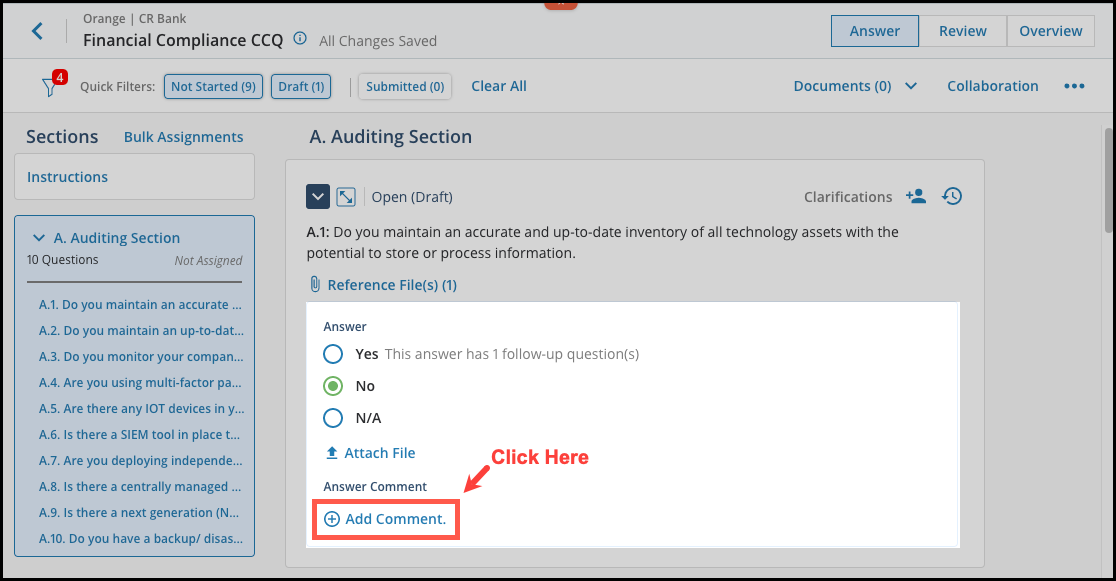Select the N/A answer option
Screen dimensions: 1116x581
coord(332,418)
